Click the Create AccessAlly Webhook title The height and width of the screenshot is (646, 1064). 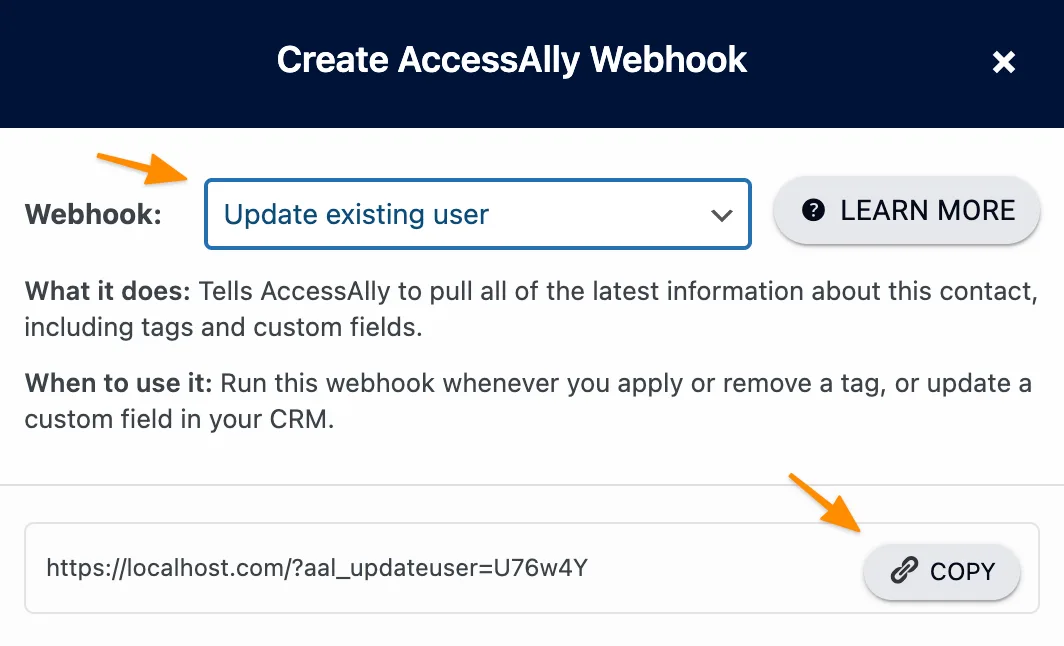pos(512,60)
